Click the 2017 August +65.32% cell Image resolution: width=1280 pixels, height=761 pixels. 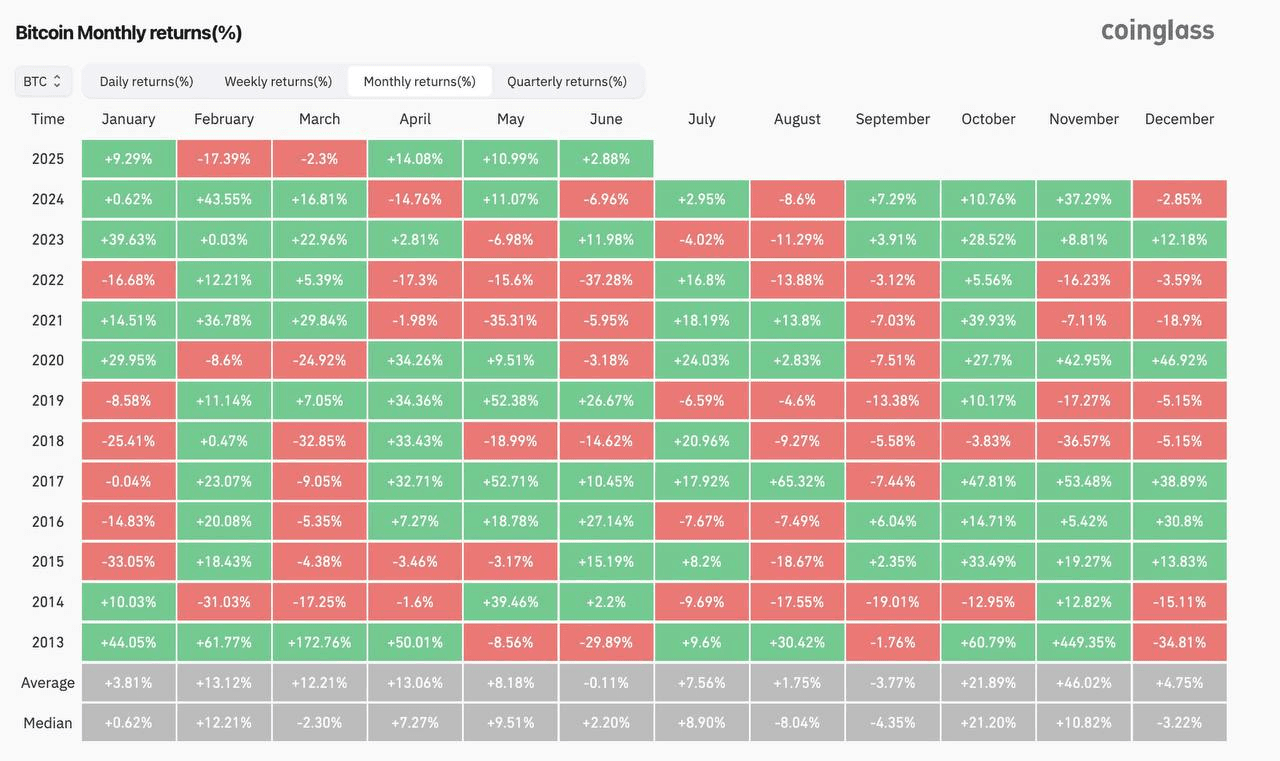797,481
